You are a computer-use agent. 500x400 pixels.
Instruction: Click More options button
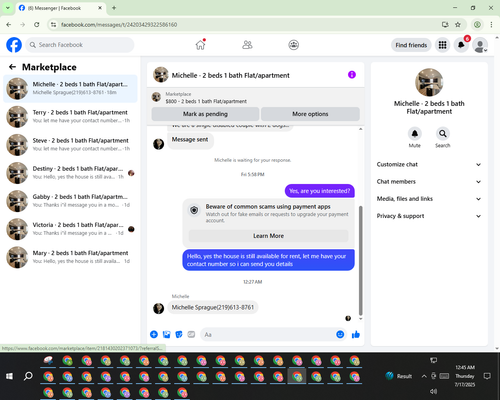[310, 114]
